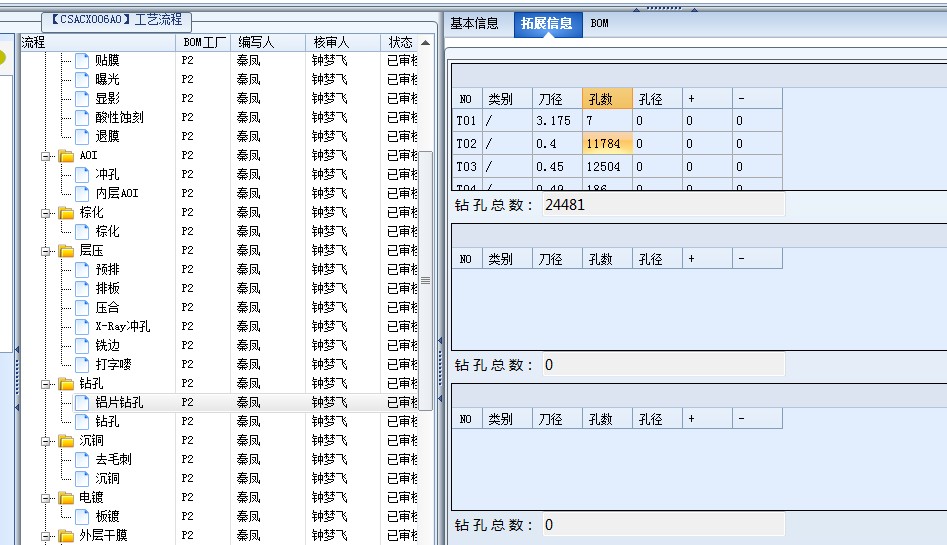Collapse the 外层干膜 folder node
947x545 pixels.
click(x=46, y=536)
